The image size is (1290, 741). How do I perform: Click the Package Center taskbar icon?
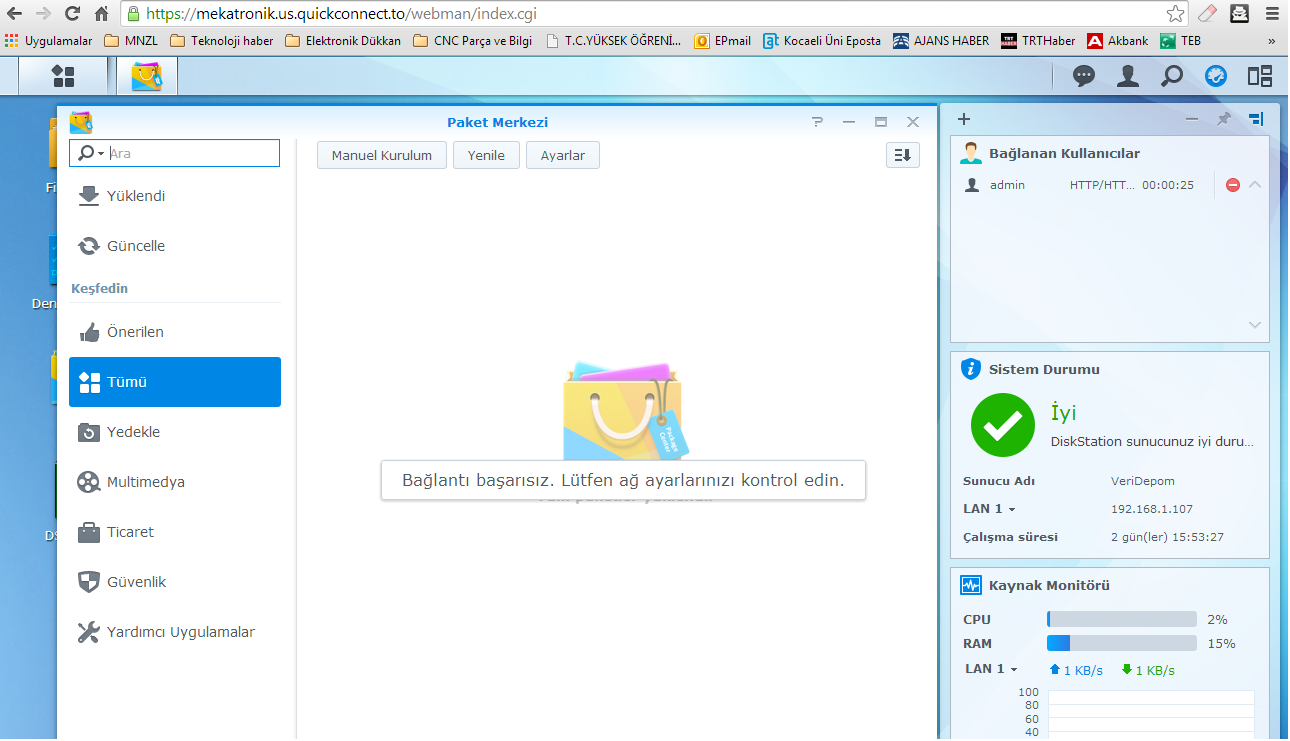click(x=147, y=76)
